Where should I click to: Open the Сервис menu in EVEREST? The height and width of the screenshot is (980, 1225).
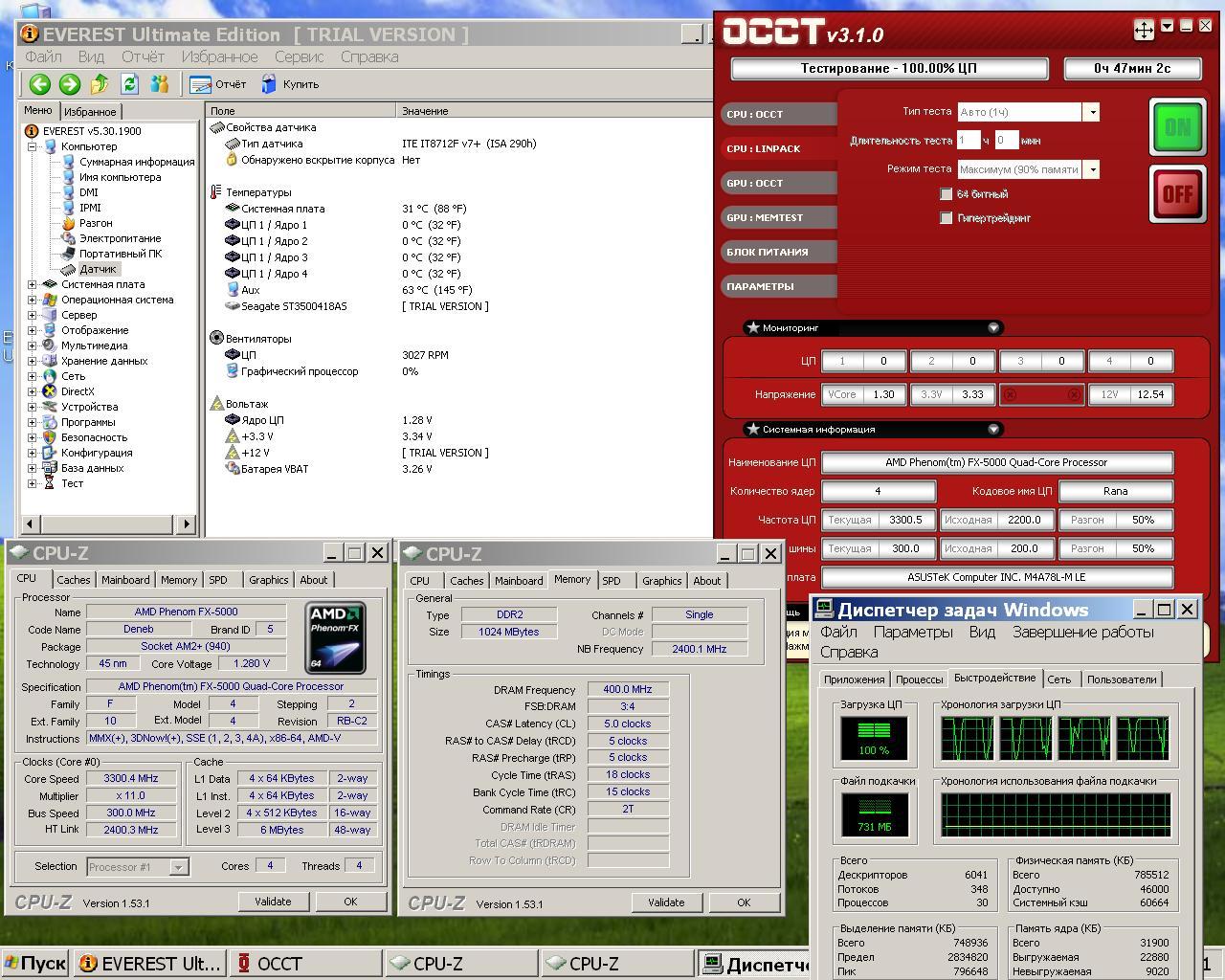click(x=299, y=56)
